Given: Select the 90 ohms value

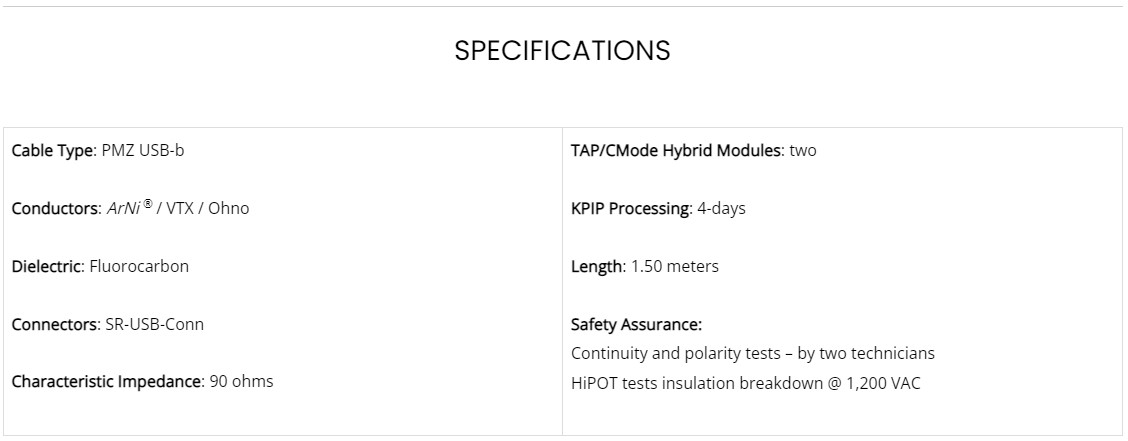Looking at the screenshot, I should [242, 381].
